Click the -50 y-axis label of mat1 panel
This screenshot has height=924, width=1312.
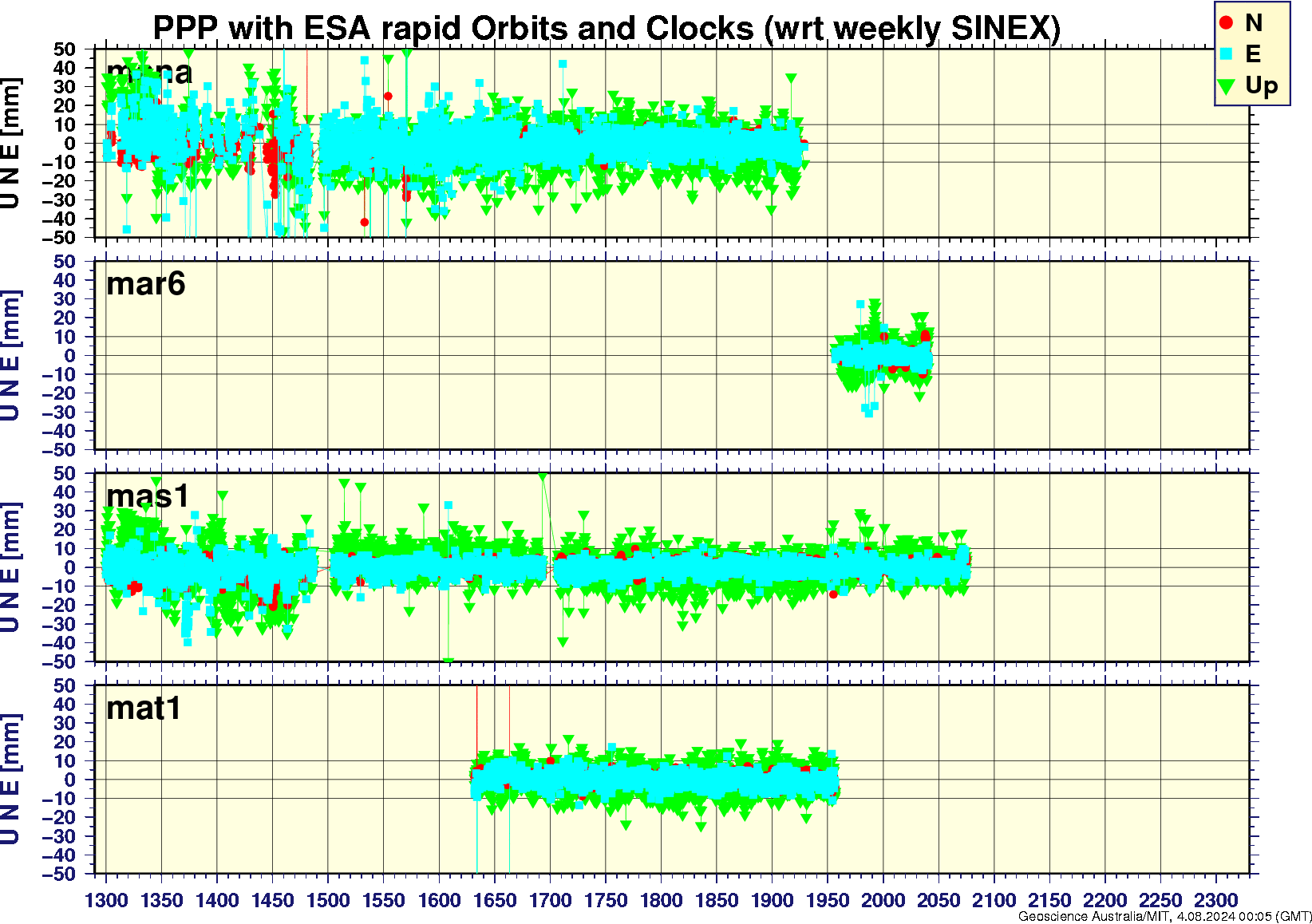(x=60, y=875)
